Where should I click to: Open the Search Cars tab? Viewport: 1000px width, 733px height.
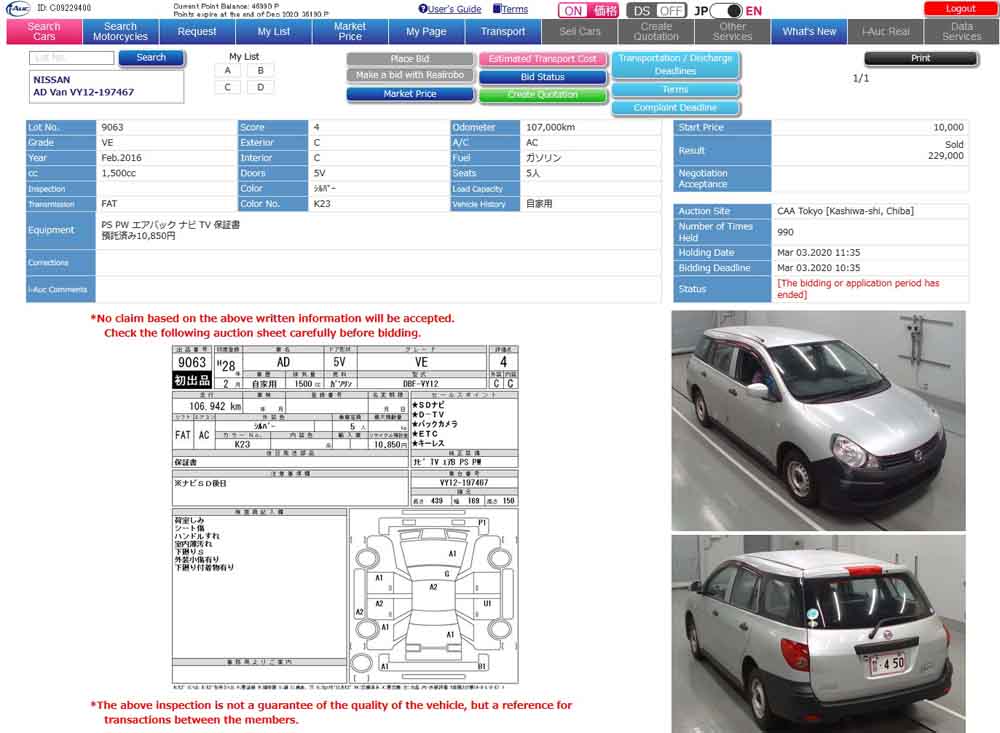[x=44, y=31]
